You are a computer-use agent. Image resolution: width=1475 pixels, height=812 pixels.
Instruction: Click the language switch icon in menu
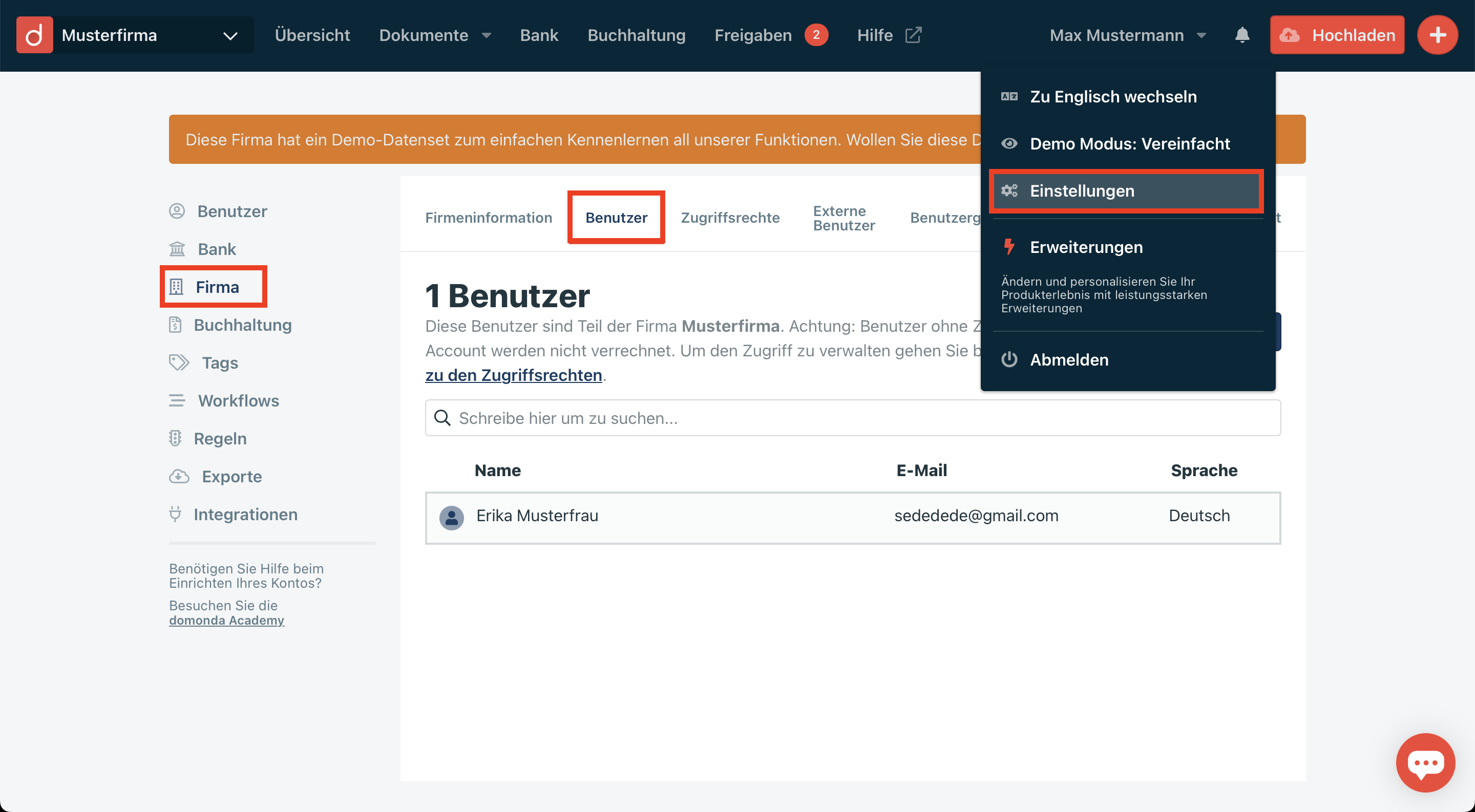pos(1009,97)
